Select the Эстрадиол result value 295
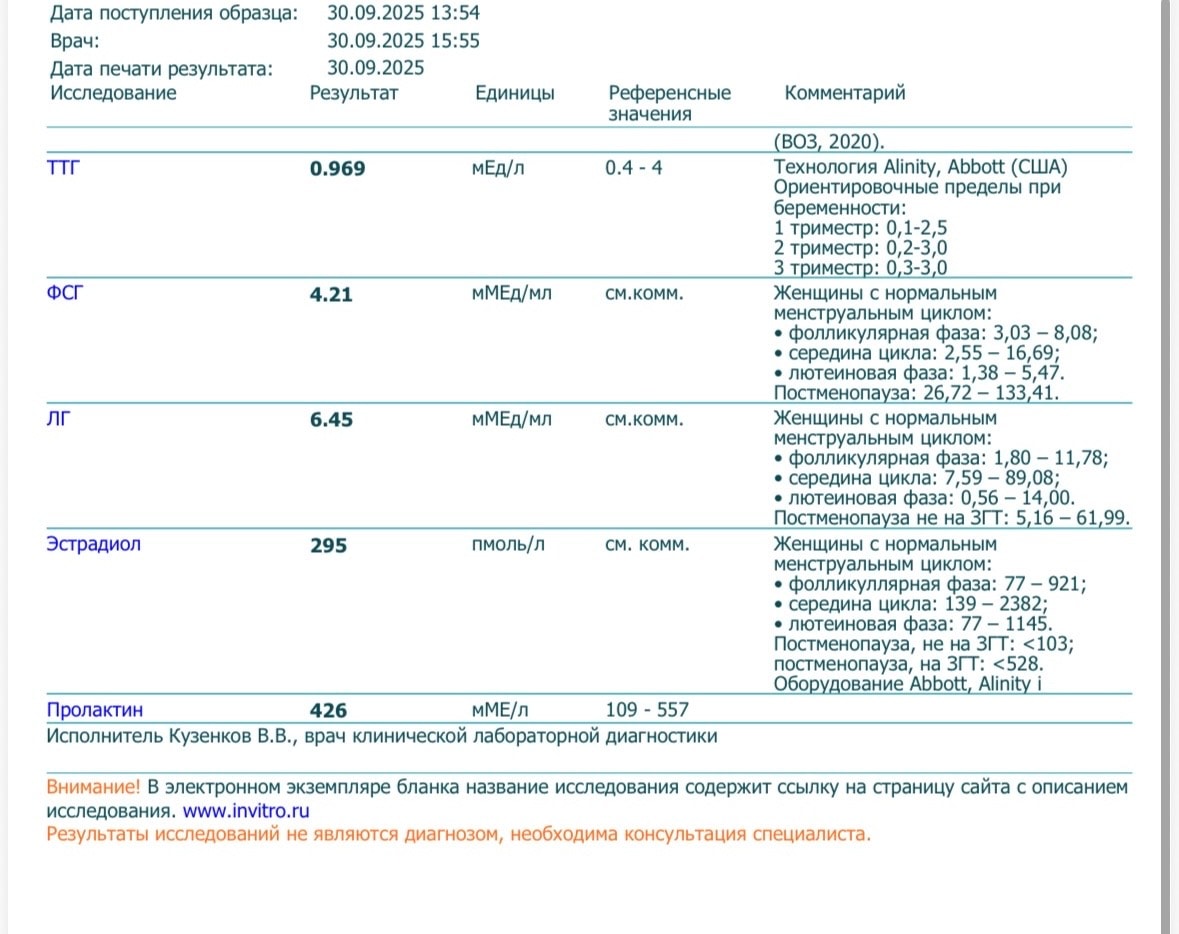Viewport: 1179px width, 934px height. point(329,544)
